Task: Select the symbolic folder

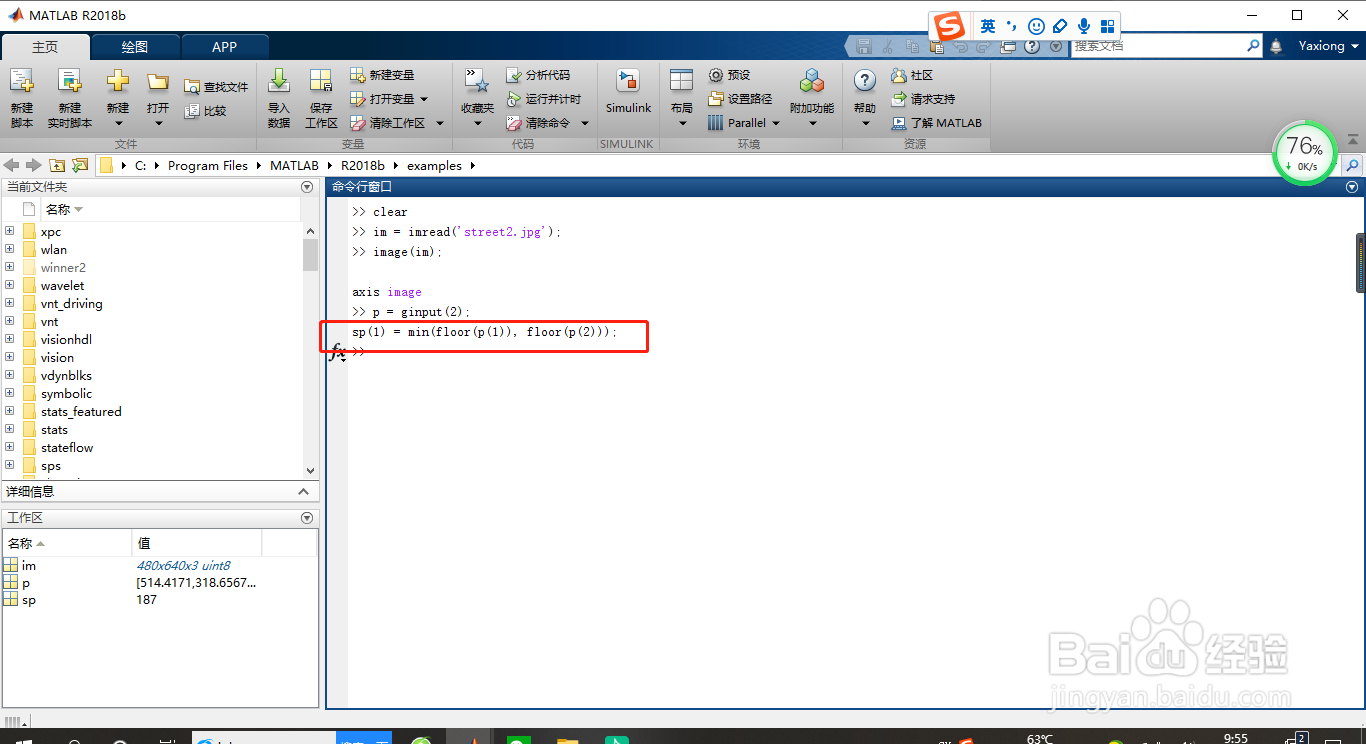Action: (66, 394)
